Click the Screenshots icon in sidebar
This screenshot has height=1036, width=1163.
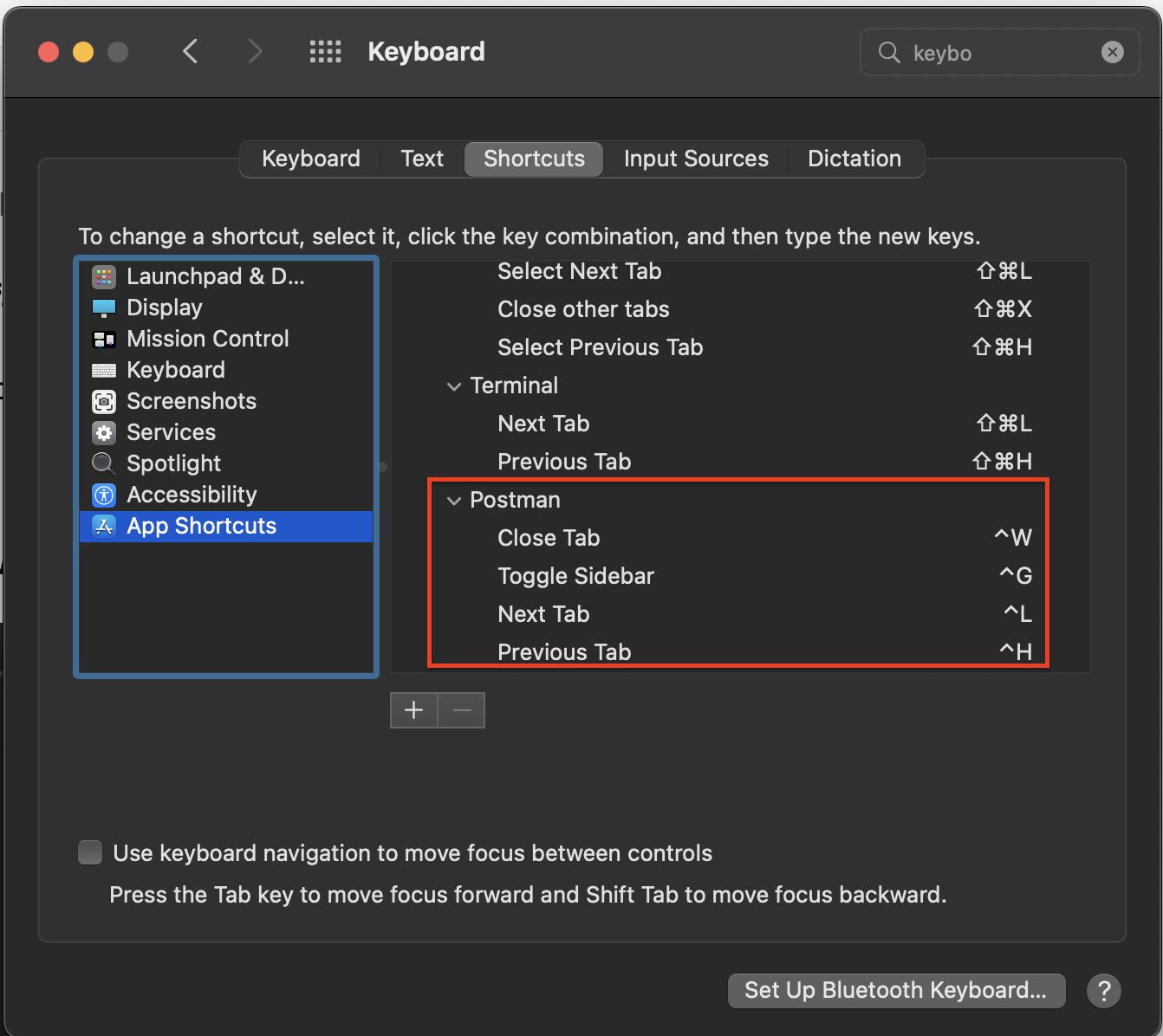(x=104, y=402)
